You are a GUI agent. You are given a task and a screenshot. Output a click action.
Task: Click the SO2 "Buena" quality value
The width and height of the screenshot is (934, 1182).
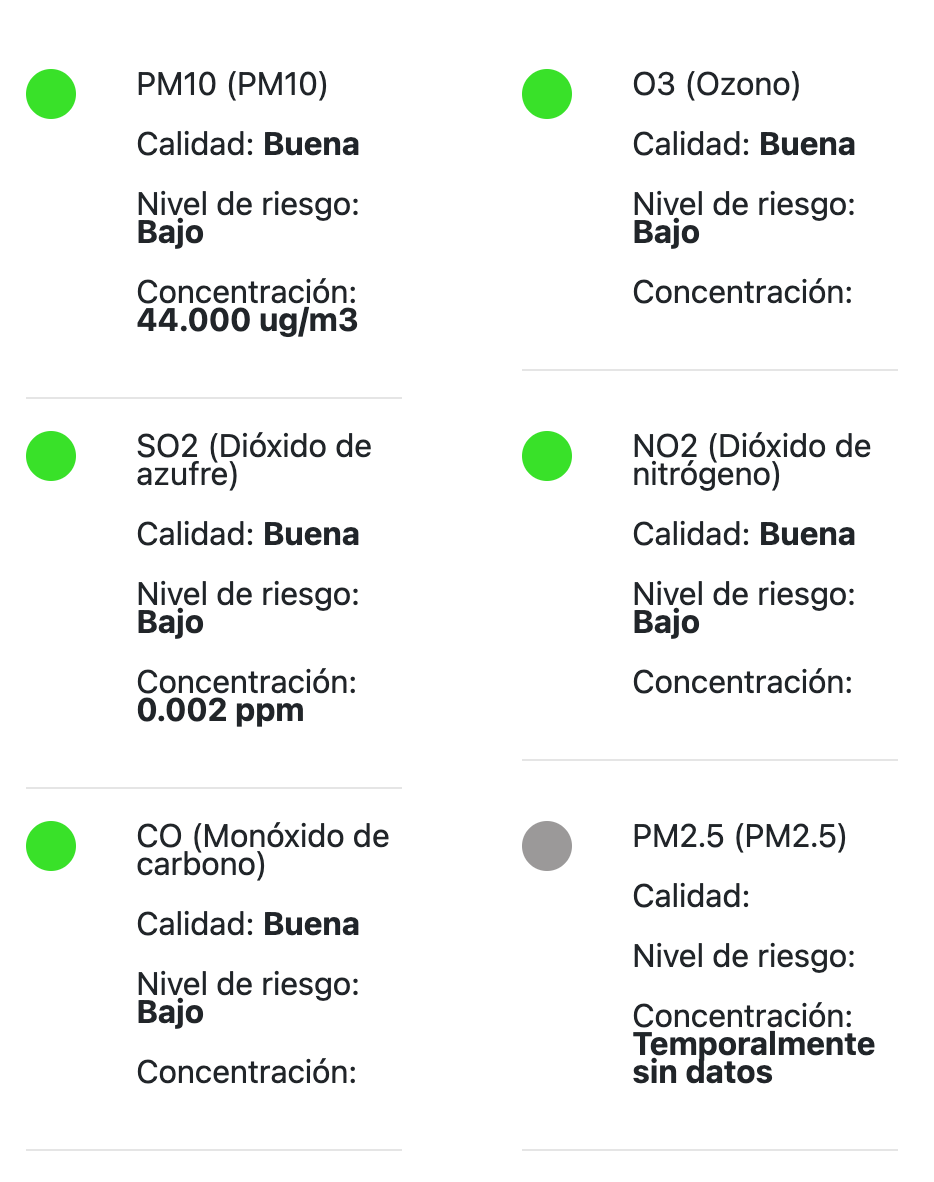311,535
